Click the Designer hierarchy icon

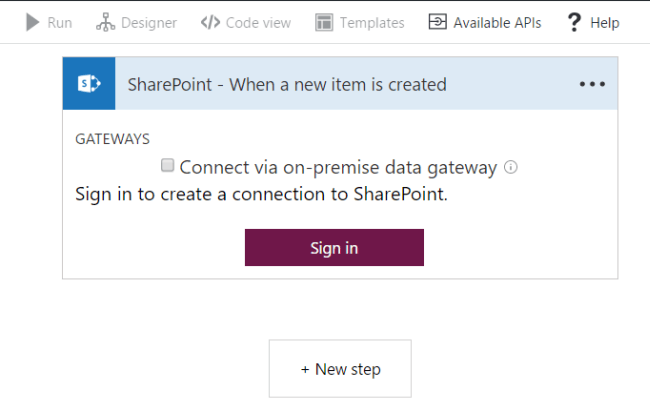tap(105, 22)
